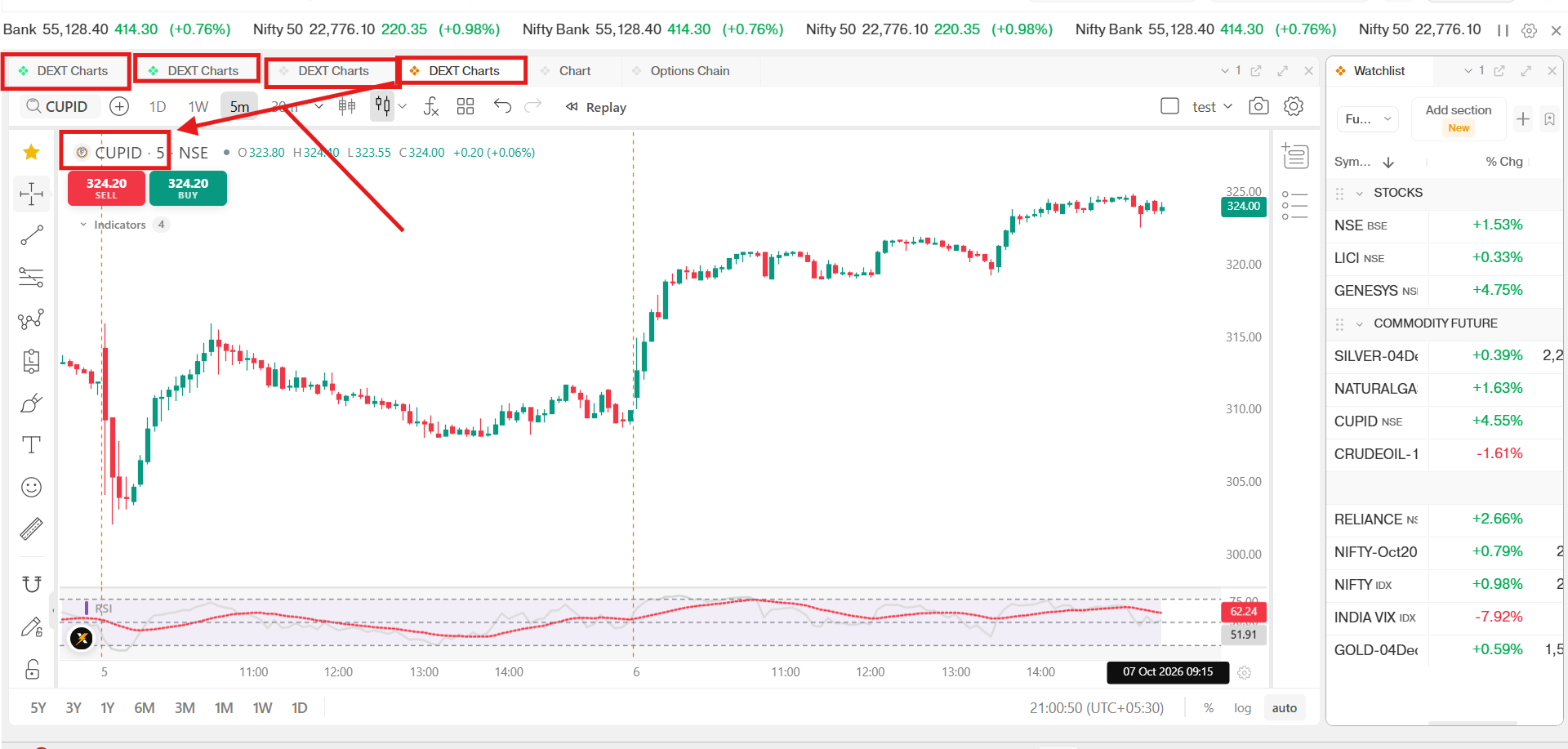Select RELIANCE row in watchlist
This screenshot has width=1568, height=749.
1445,519
